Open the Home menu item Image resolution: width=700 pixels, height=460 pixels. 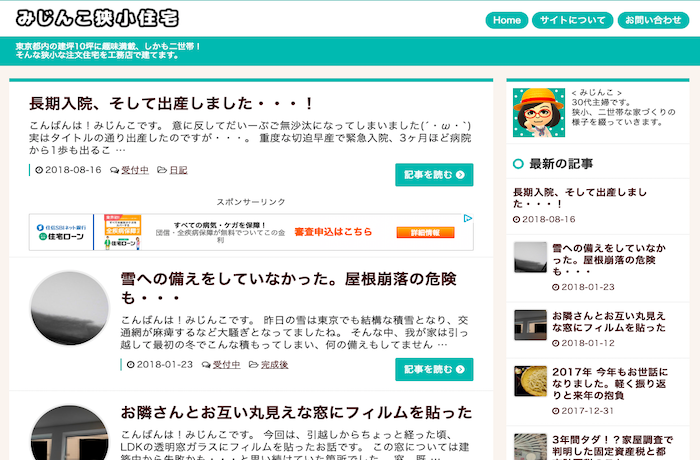(x=507, y=20)
